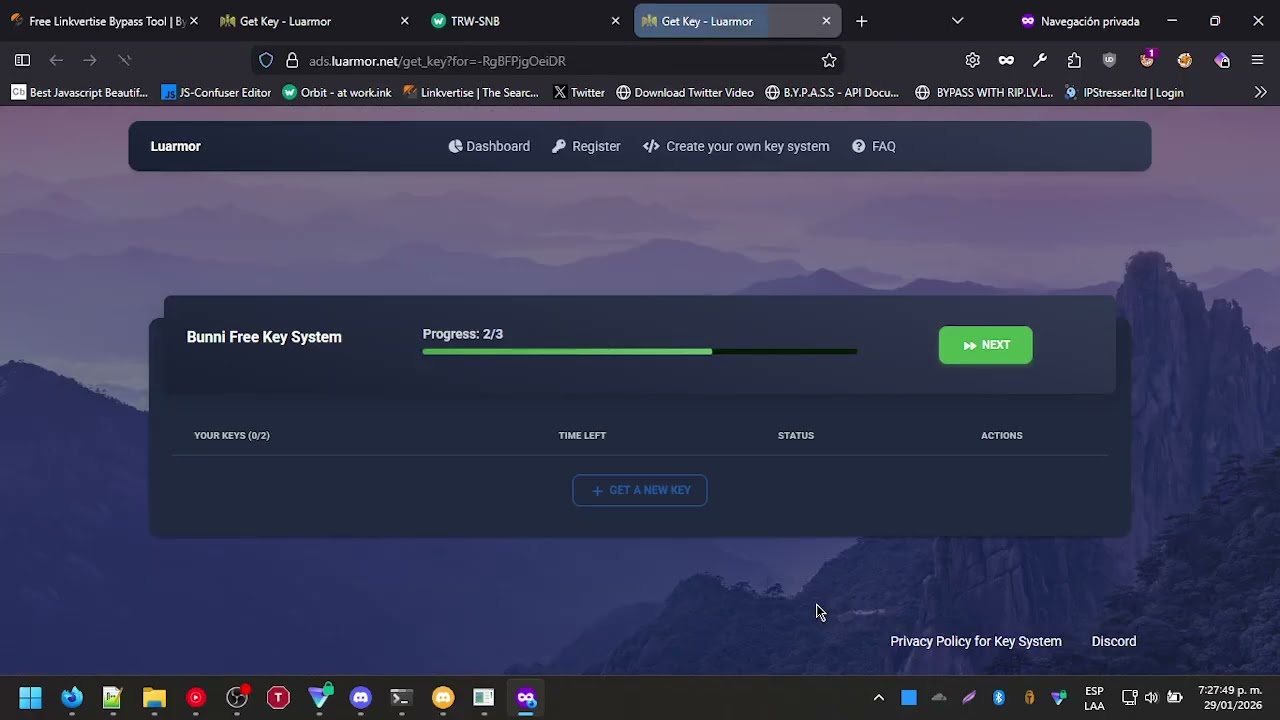The width and height of the screenshot is (1280, 720).
Task: Go back with the back arrow
Action: tap(56, 60)
